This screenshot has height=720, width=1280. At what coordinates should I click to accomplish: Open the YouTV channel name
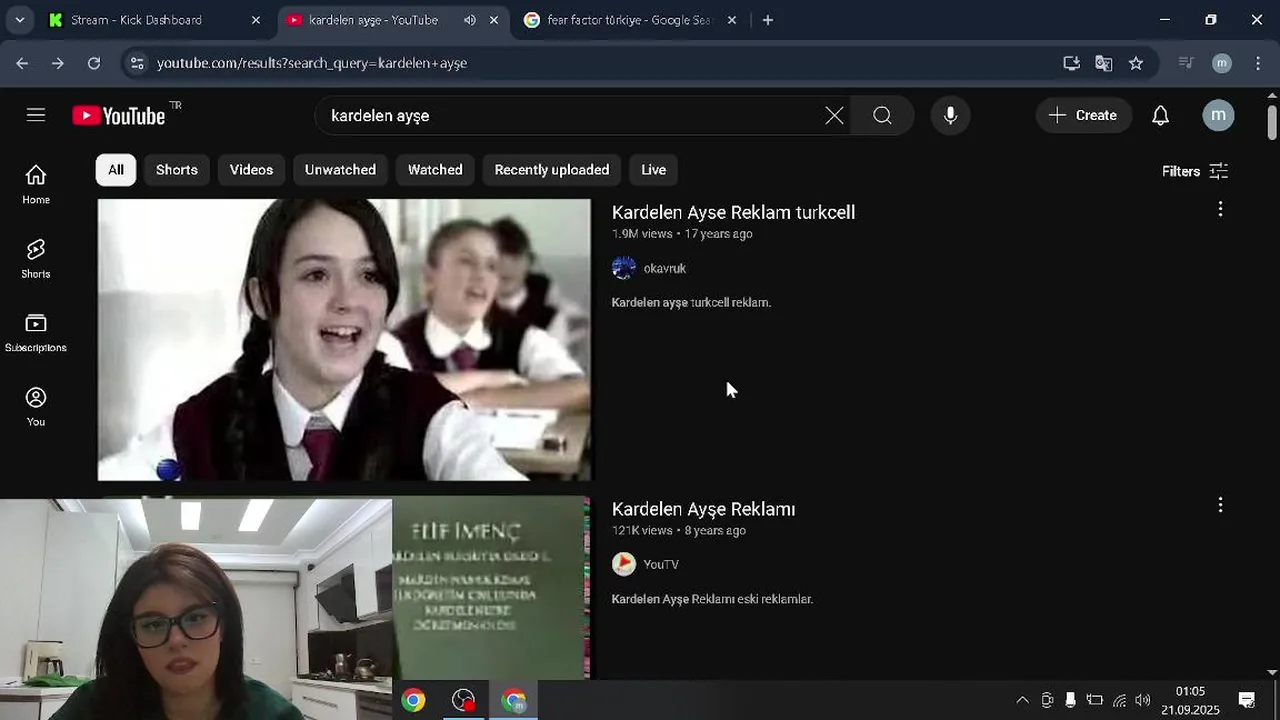pyautogui.click(x=661, y=565)
